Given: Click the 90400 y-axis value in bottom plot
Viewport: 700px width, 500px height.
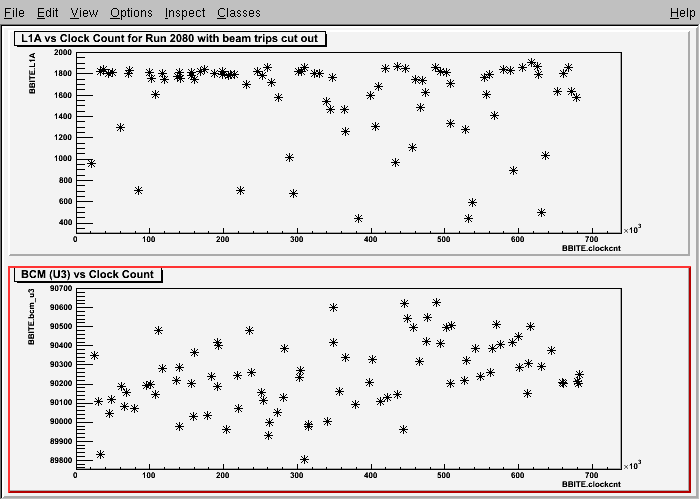Looking at the screenshot, I should coord(60,345).
